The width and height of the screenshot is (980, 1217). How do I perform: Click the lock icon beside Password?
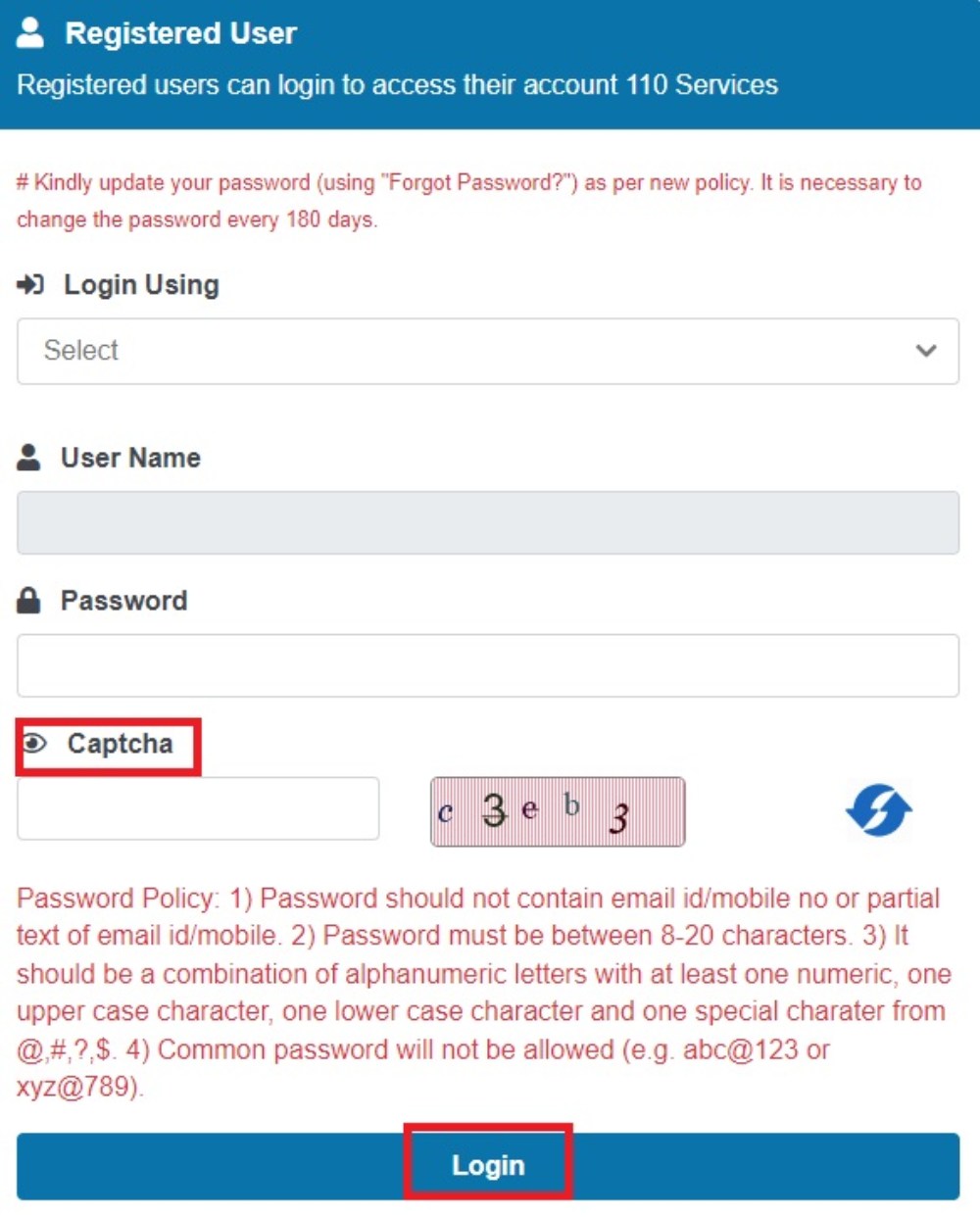coord(28,599)
